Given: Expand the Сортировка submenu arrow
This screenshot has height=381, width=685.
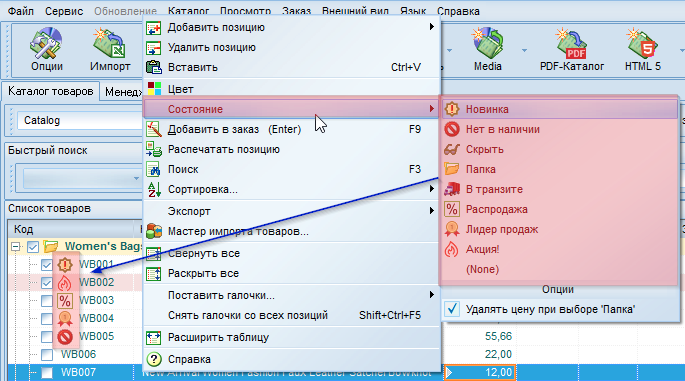Looking at the screenshot, I should 432,189.
